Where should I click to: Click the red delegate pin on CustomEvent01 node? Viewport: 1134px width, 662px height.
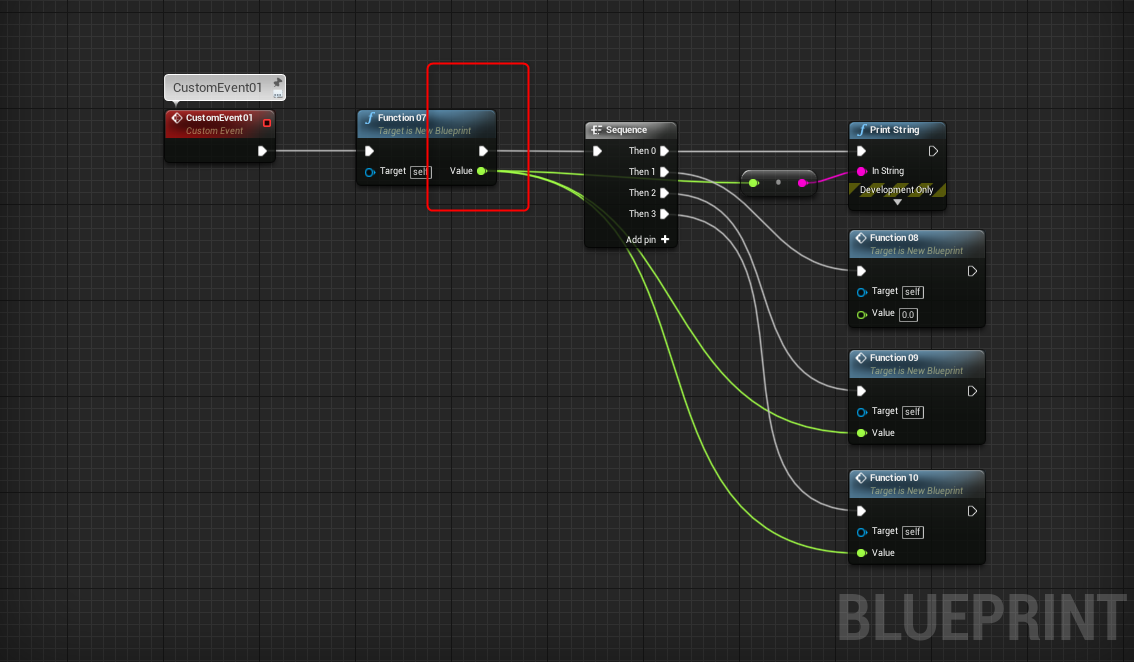coord(267,123)
